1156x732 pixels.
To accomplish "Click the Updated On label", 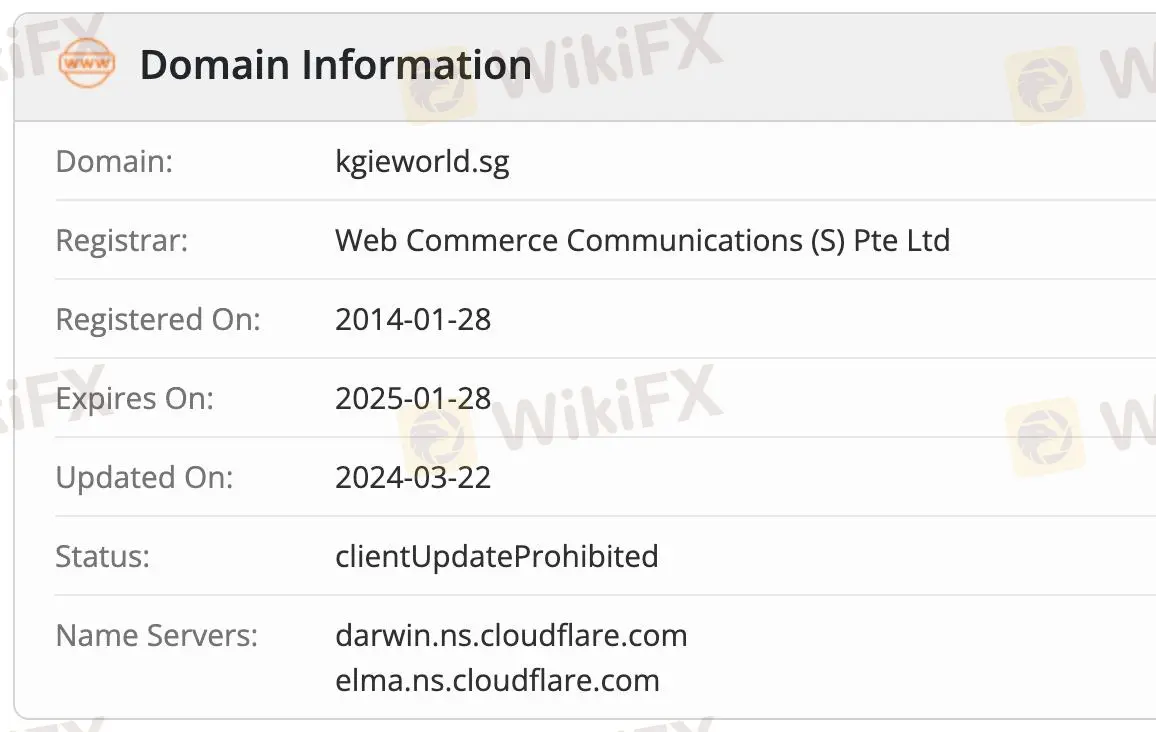I will click(x=144, y=477).
